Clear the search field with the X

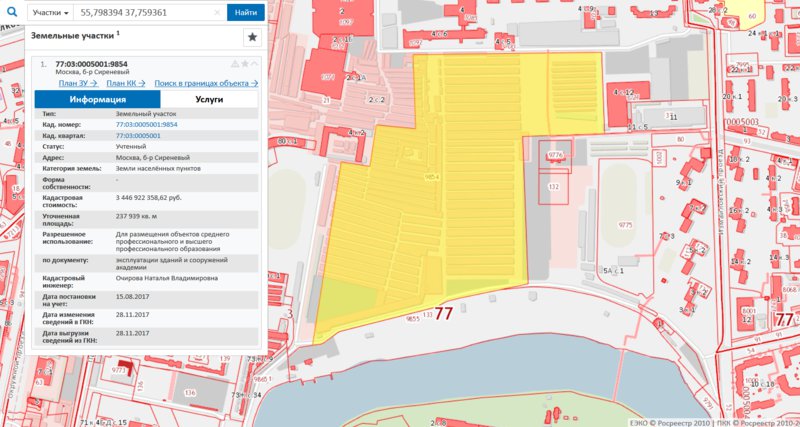pos(217,12)
